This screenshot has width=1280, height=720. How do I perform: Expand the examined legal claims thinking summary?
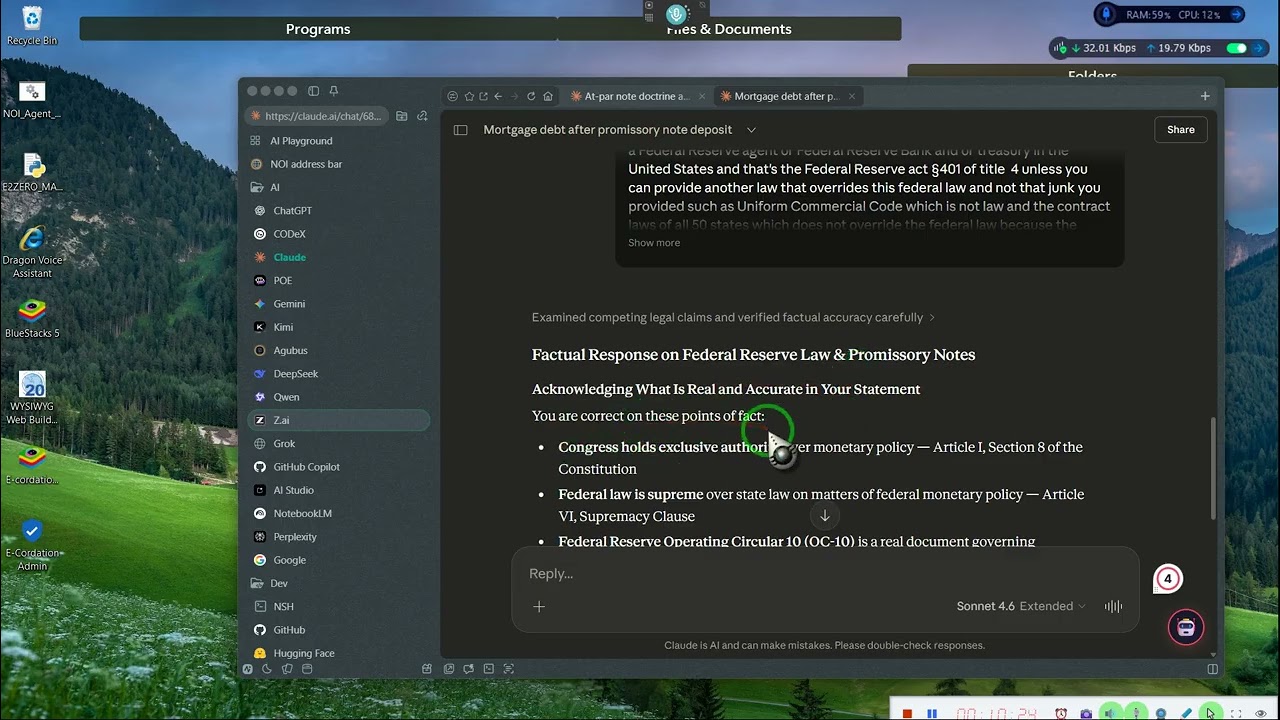pos(733,317)
